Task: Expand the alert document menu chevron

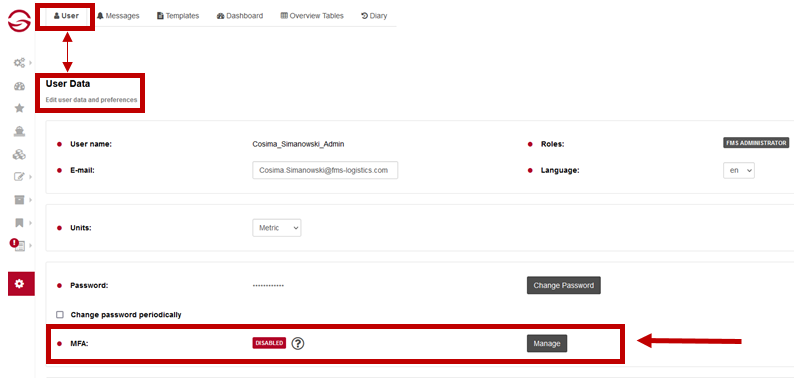Action: 31,246
